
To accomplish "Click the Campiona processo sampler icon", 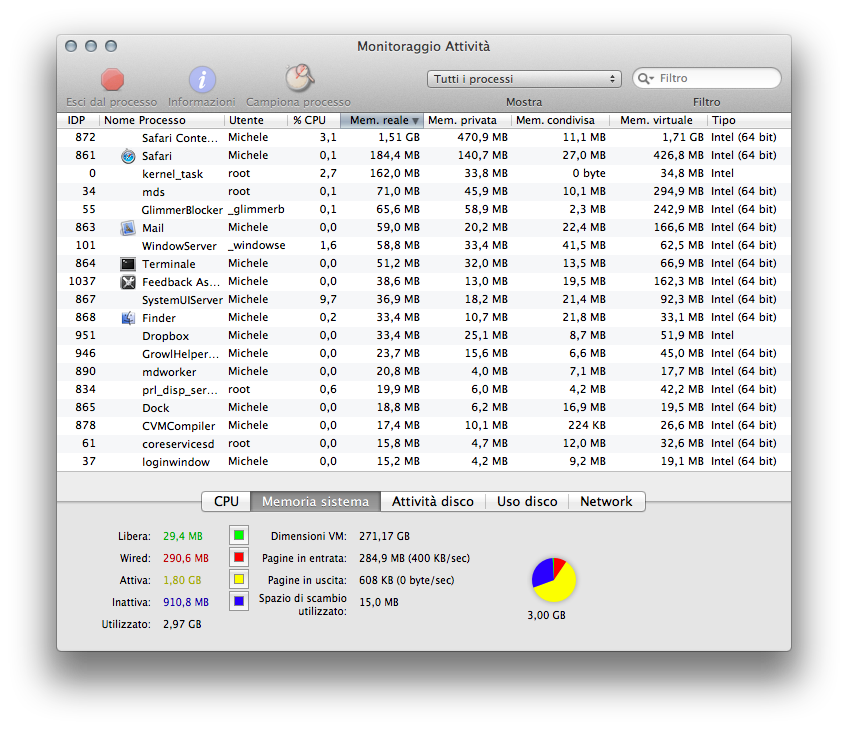I will pos(299,78).
